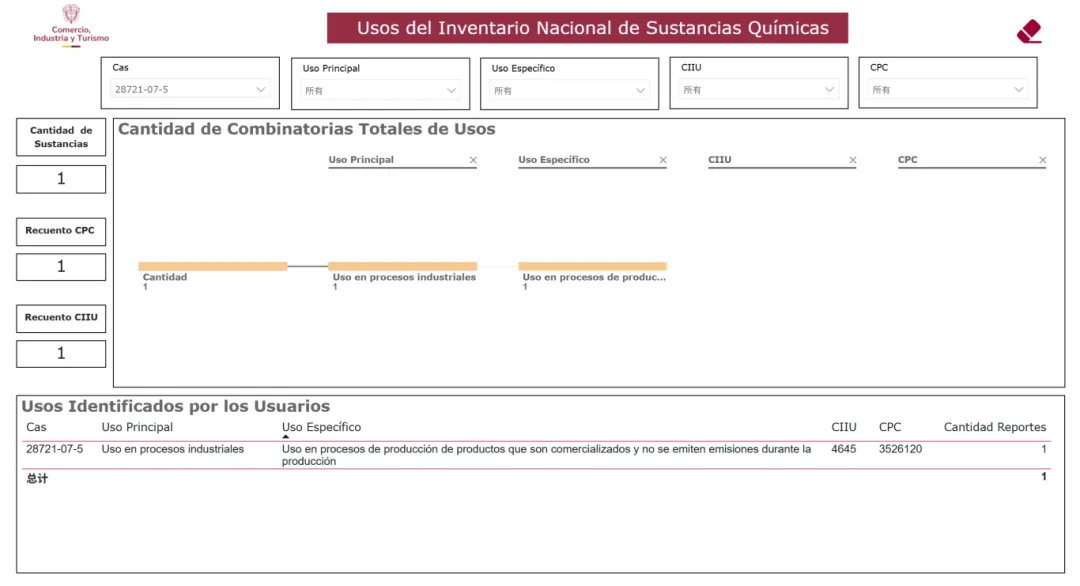
Task: Sort by the Cantidad Reportes column header
Action: pos(995,427)
